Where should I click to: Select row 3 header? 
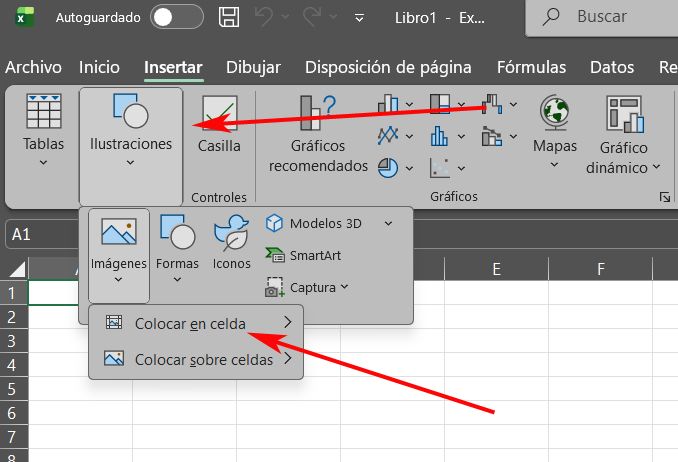click(x=13, y=341)
